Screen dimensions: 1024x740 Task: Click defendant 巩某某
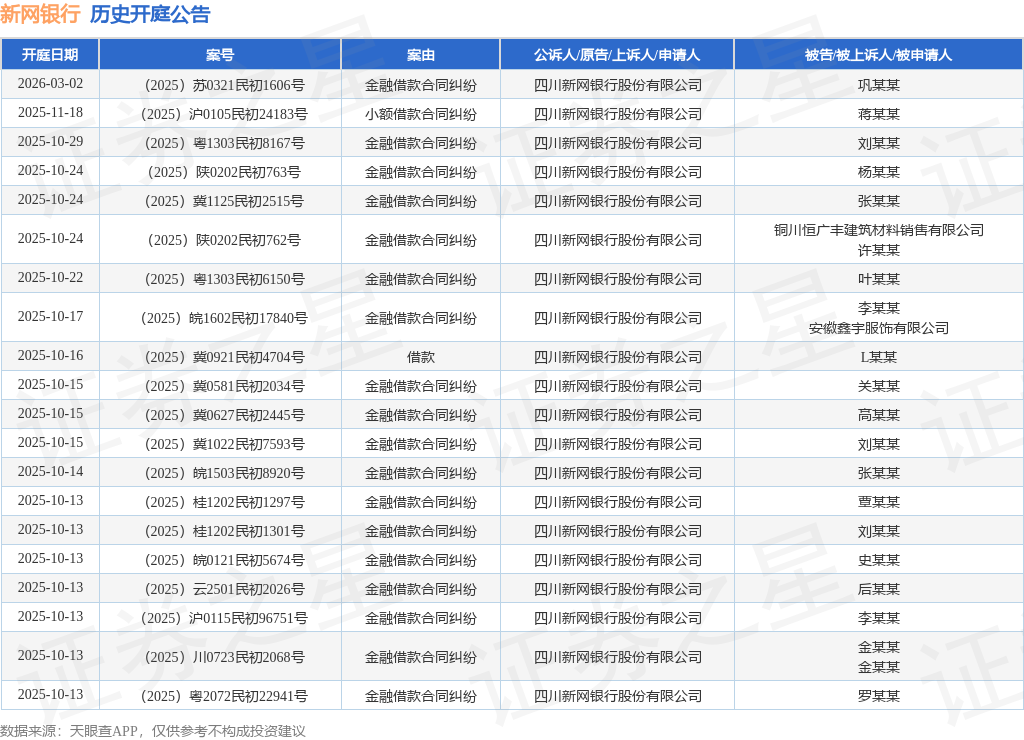click(x=878, y=85)
